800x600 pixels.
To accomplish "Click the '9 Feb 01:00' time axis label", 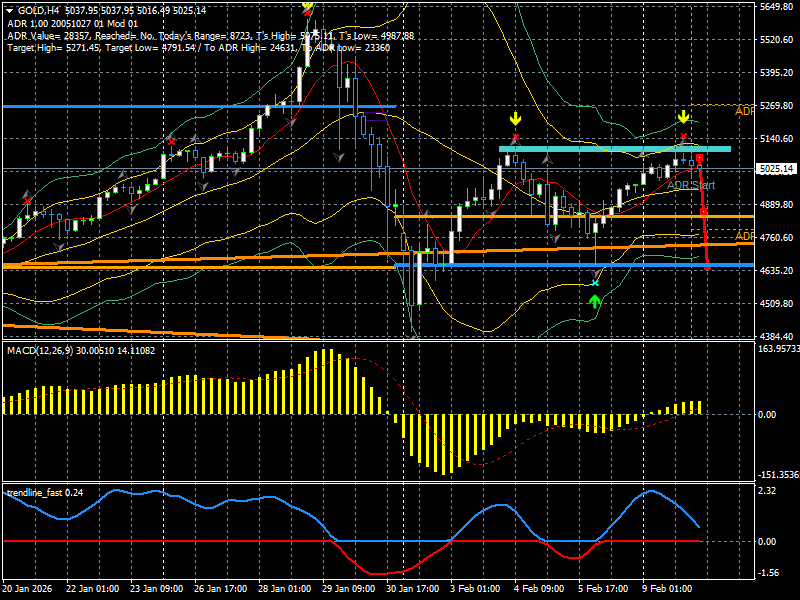I will click(667, 589).
